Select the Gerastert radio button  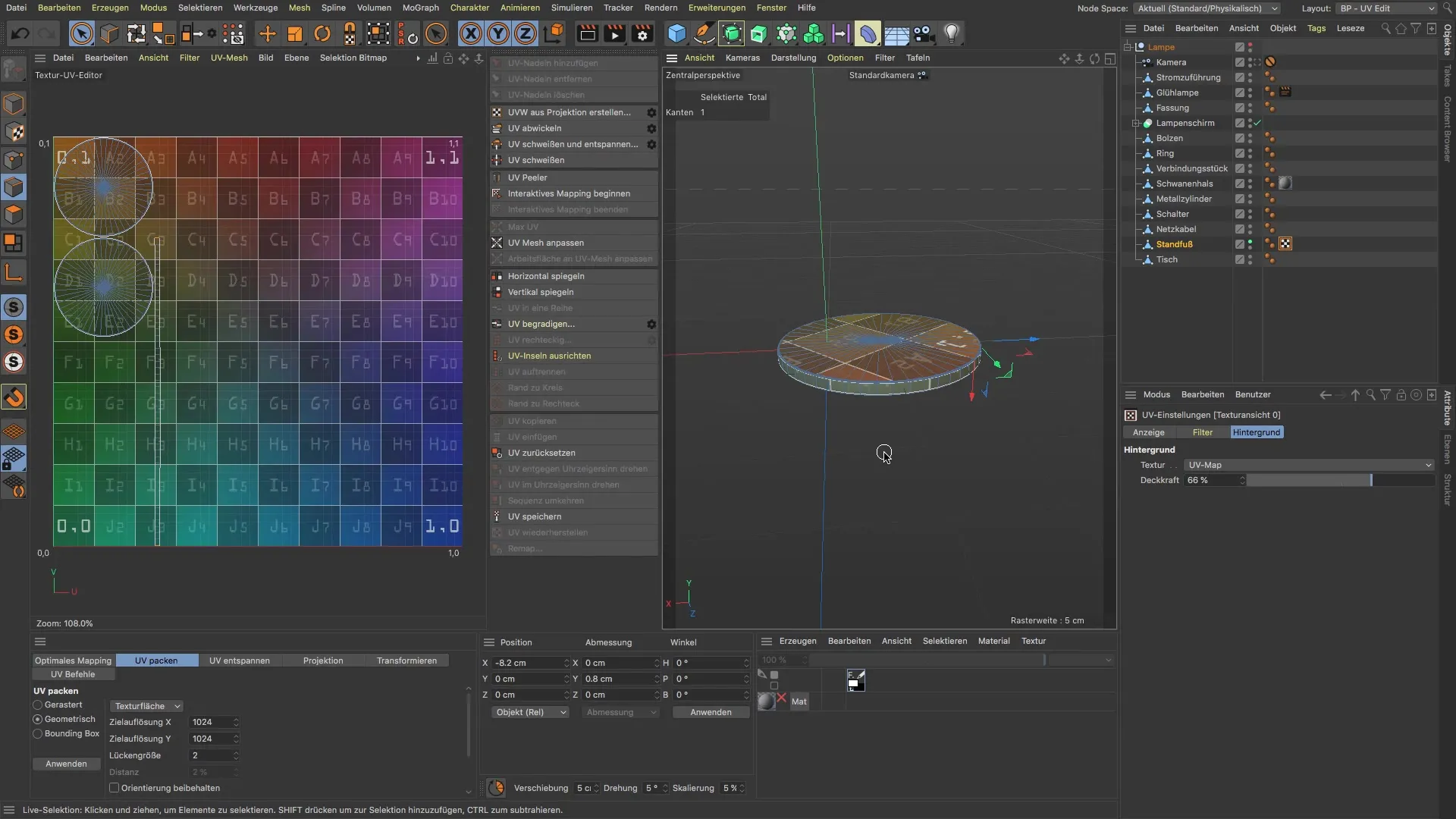coord(38,705)
